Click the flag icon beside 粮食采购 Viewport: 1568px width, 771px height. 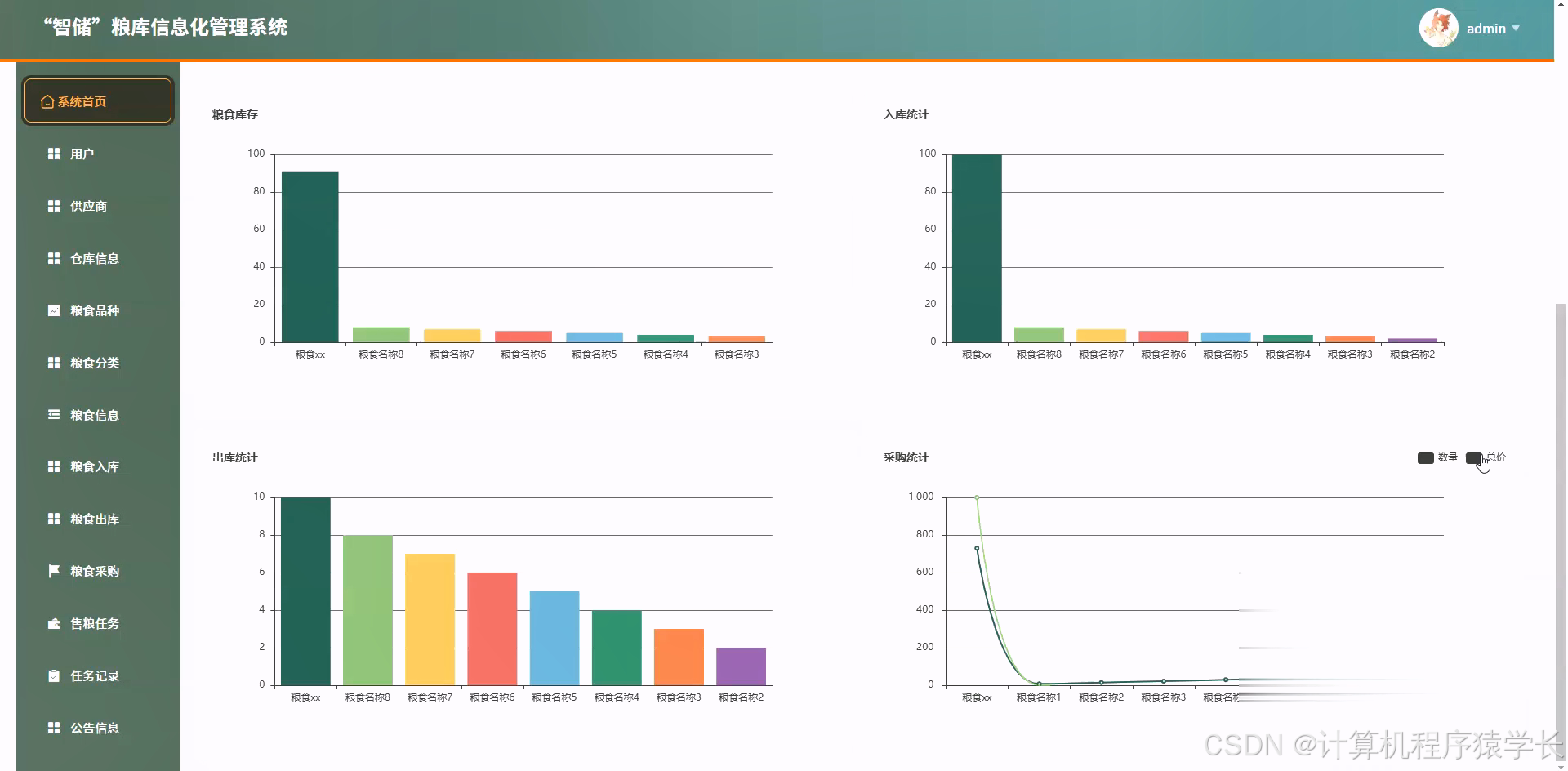click(54, 571)
